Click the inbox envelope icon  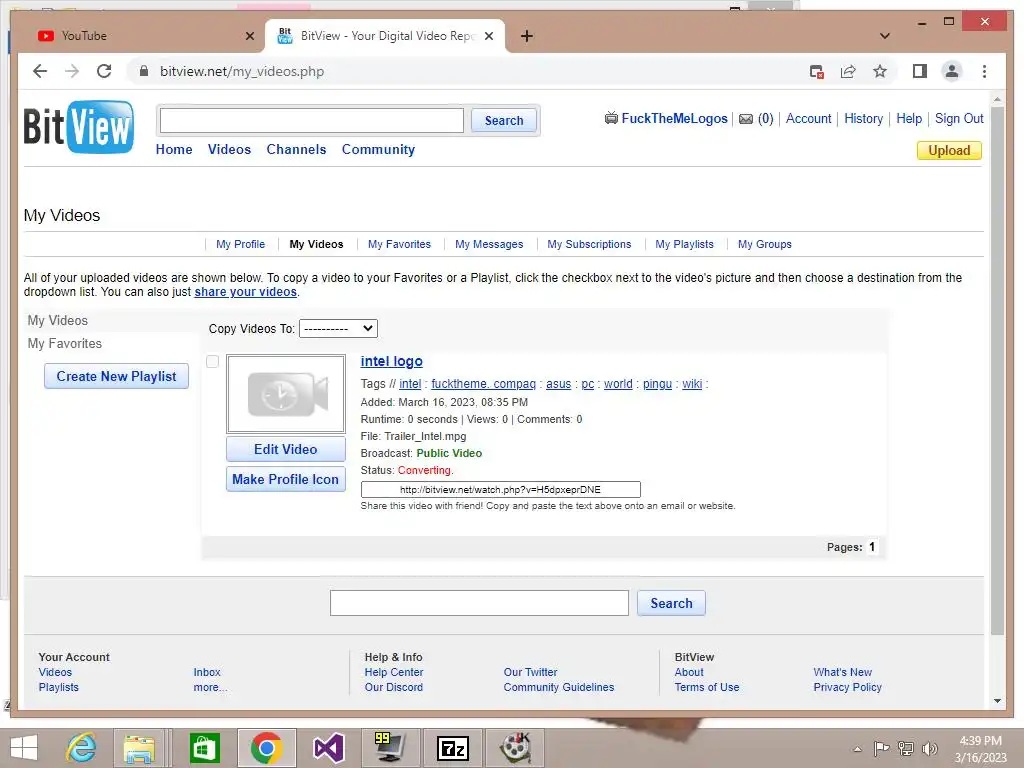[x=745, y=119]
